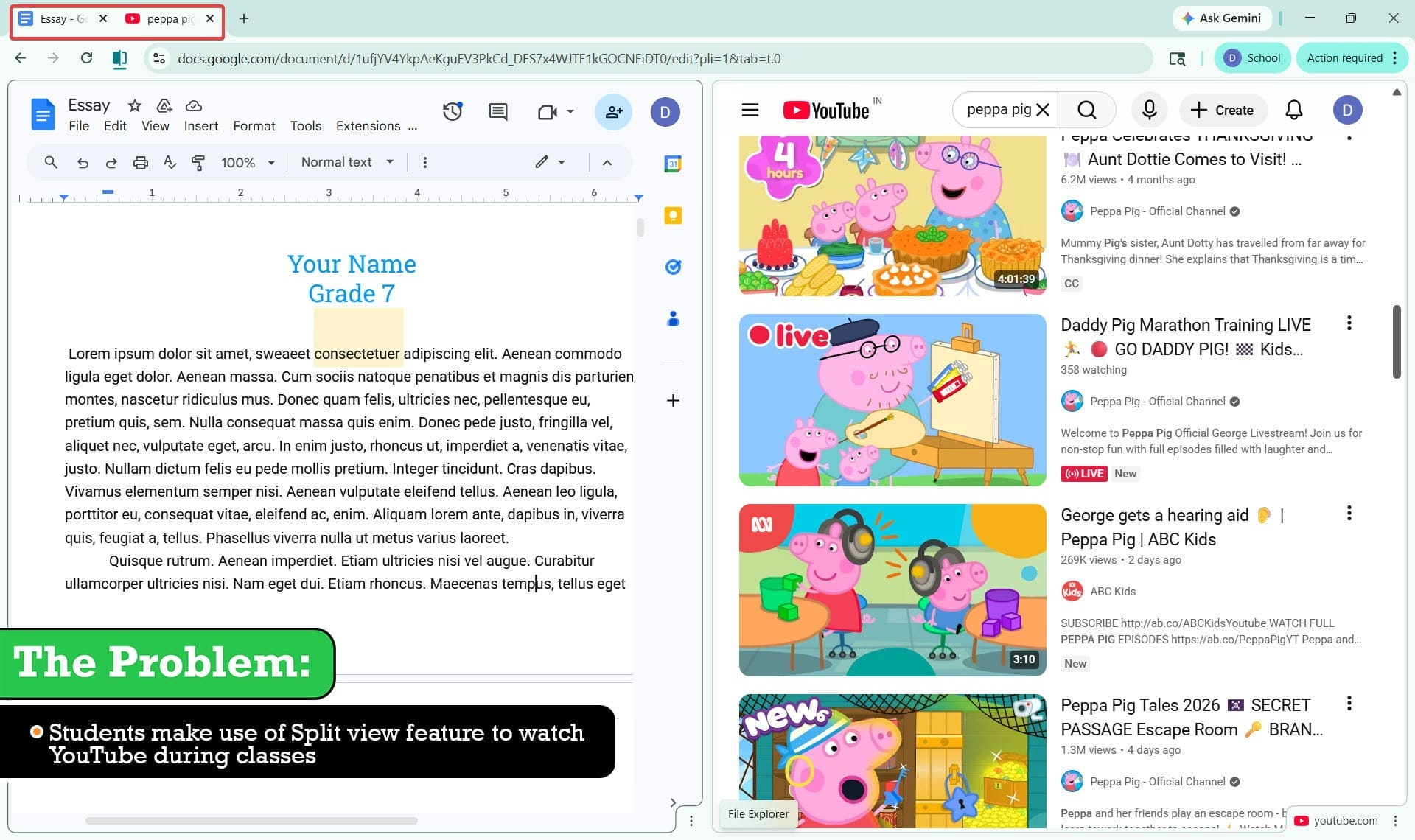Start voice search with microphone icon

point(1149,110)
